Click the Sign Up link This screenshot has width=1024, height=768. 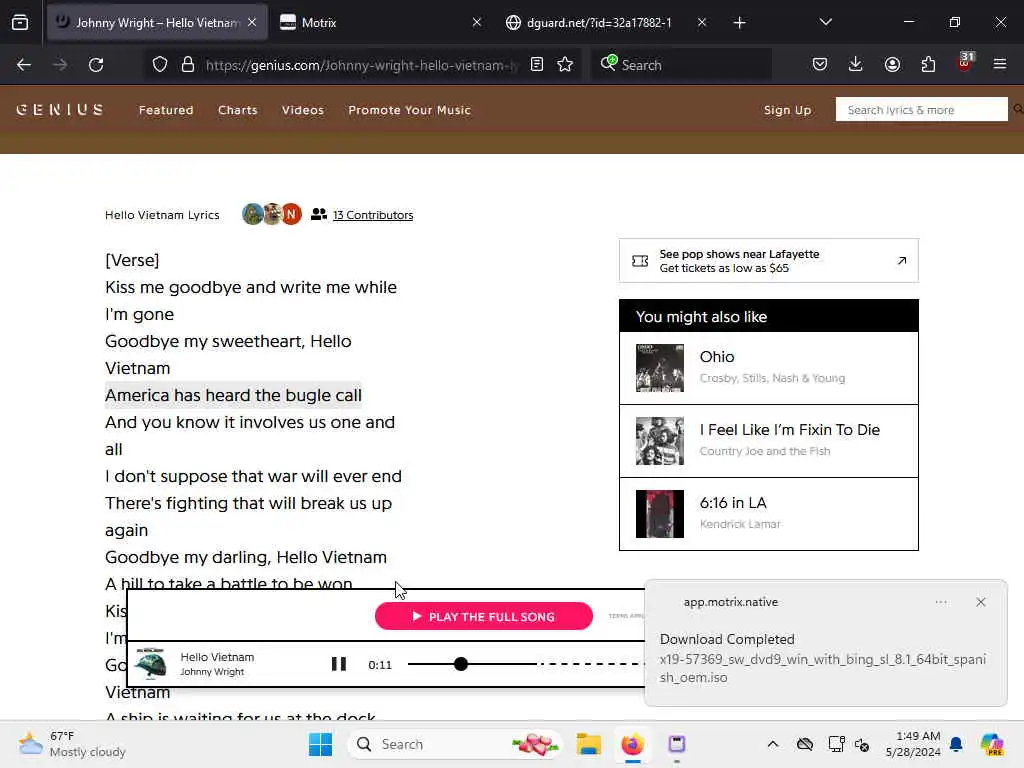(x=788, y=110)
